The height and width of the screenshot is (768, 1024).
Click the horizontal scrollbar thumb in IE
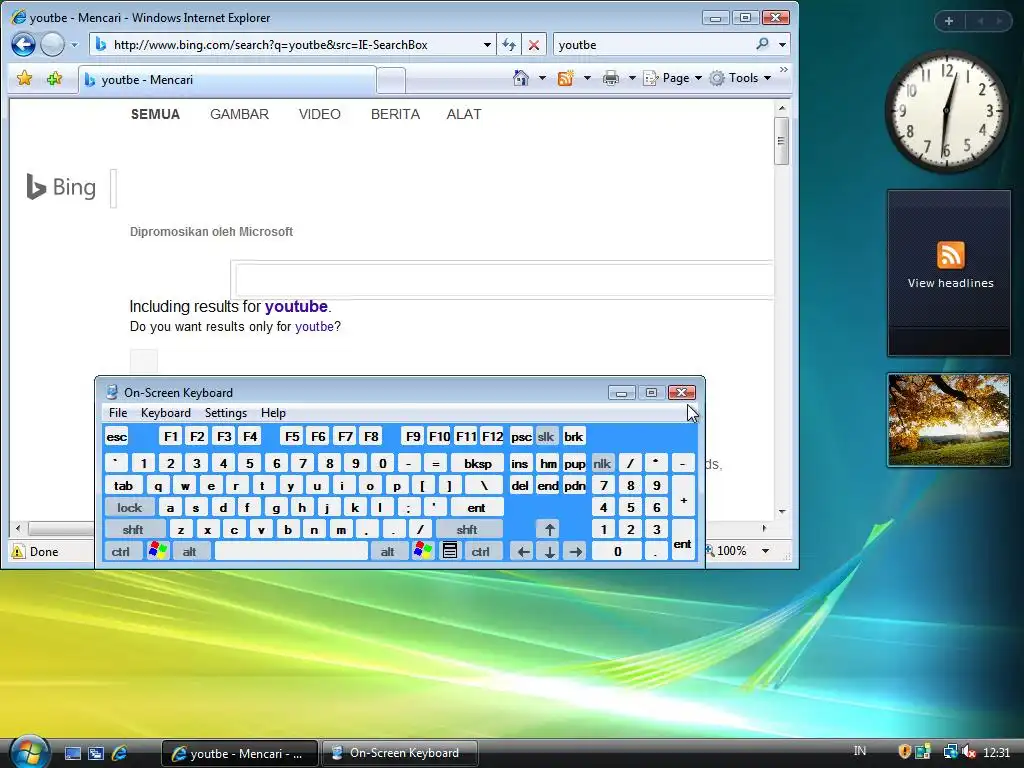tap(61, 528)
